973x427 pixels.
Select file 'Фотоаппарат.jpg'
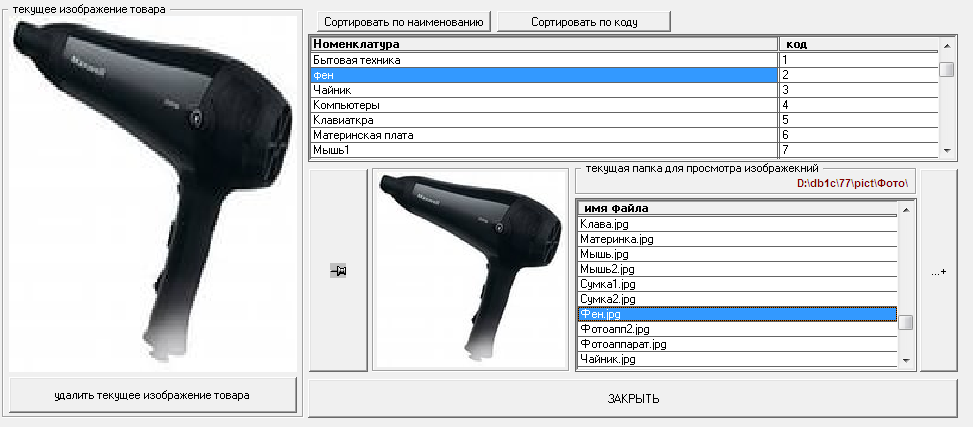(737, 343)
